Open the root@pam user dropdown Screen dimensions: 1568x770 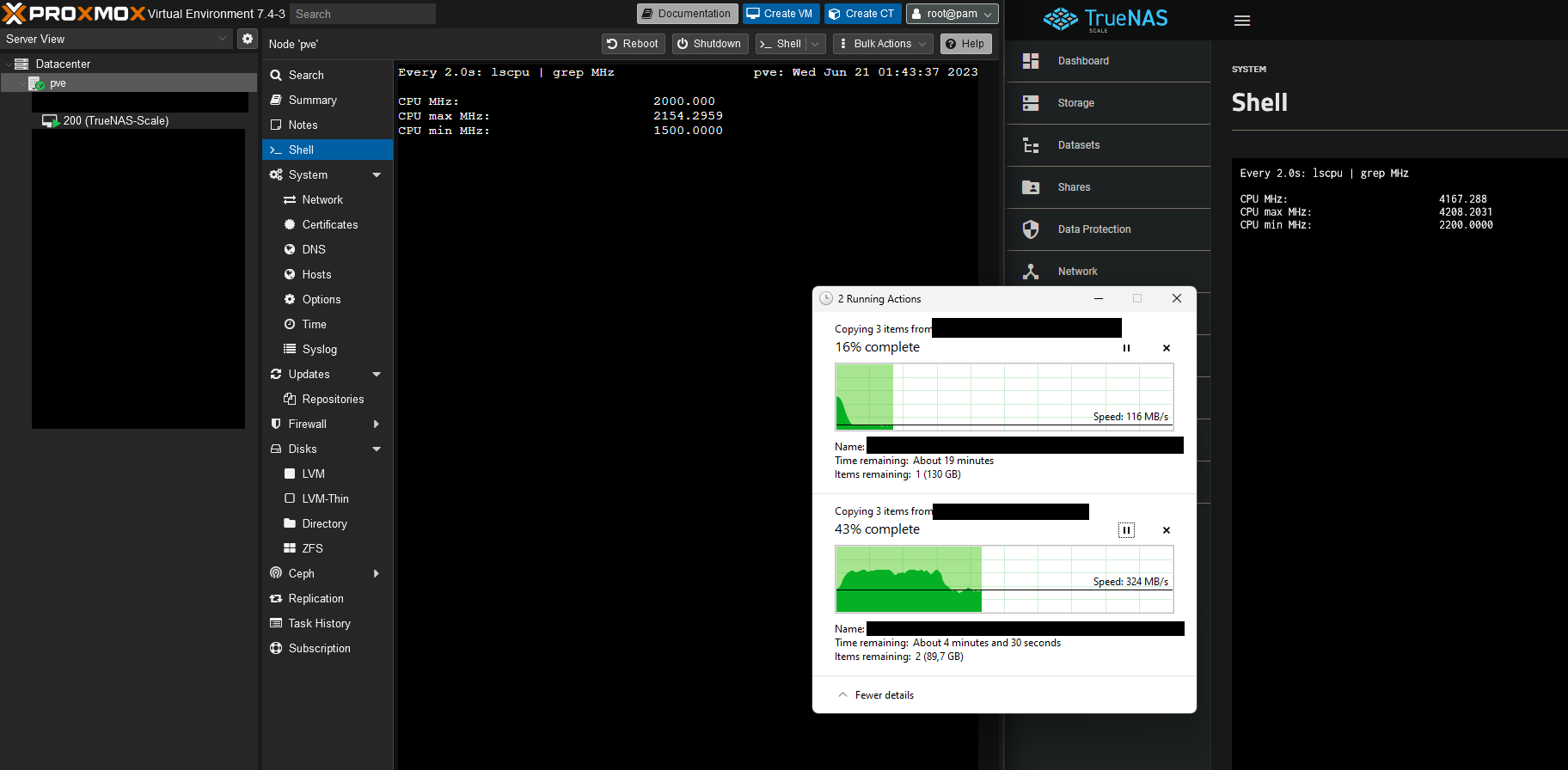(952, 14)
